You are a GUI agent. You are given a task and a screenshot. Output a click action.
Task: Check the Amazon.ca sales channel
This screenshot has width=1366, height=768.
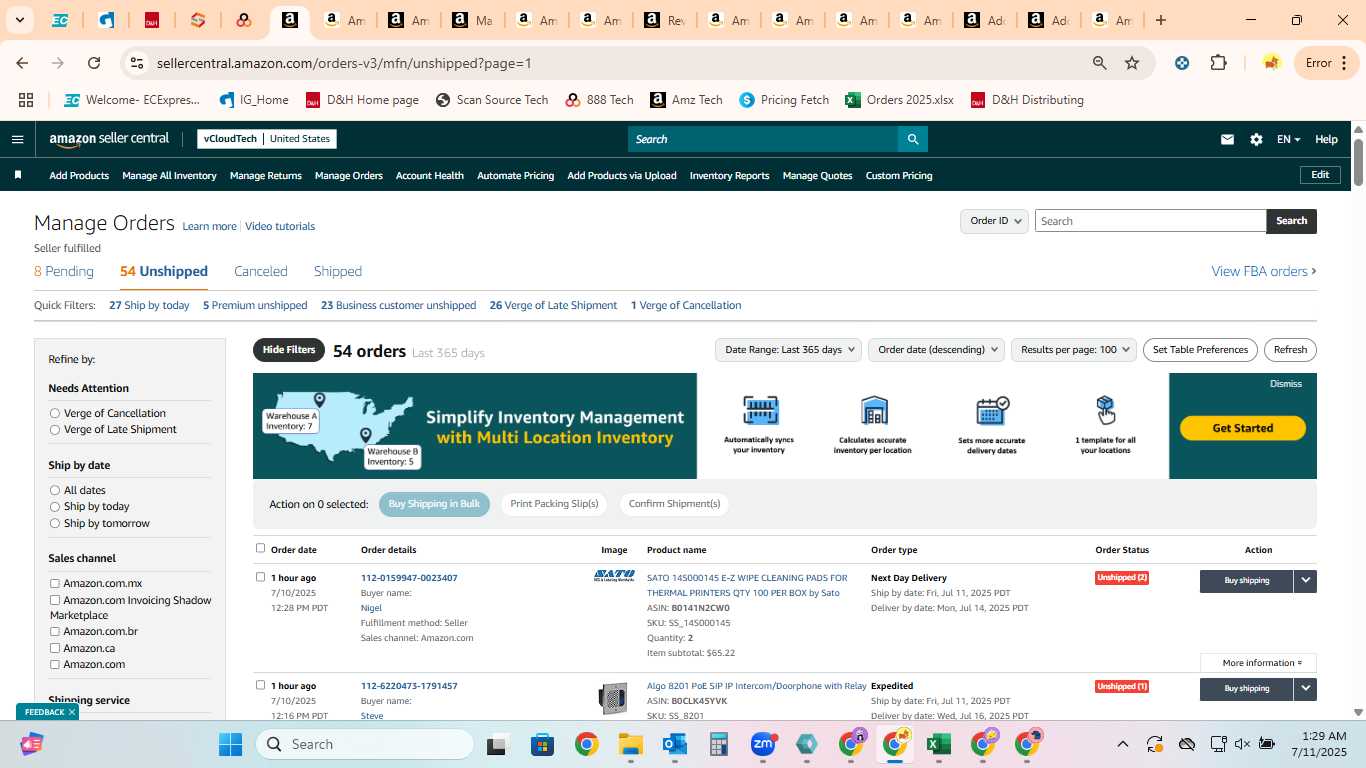tap(55, 648)
